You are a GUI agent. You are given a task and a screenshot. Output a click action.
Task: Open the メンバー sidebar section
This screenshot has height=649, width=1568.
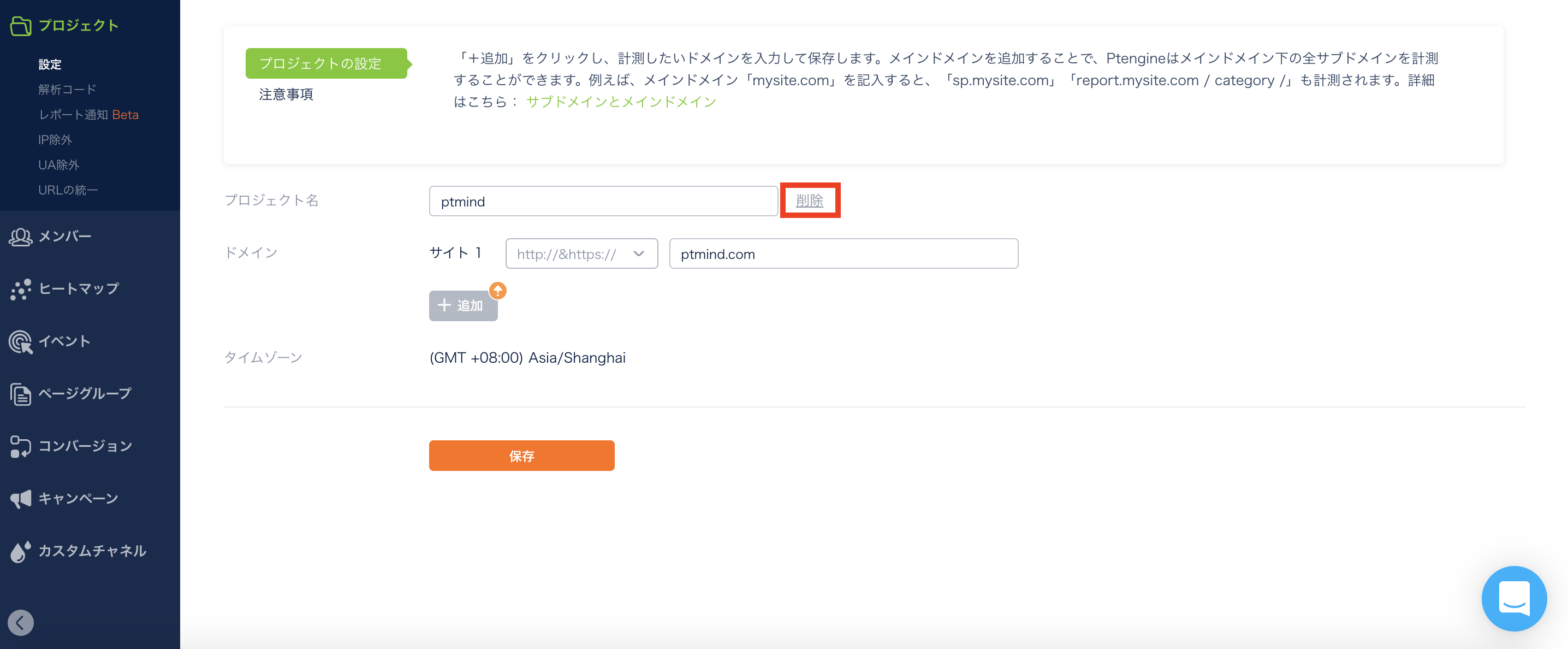point(65,236)
